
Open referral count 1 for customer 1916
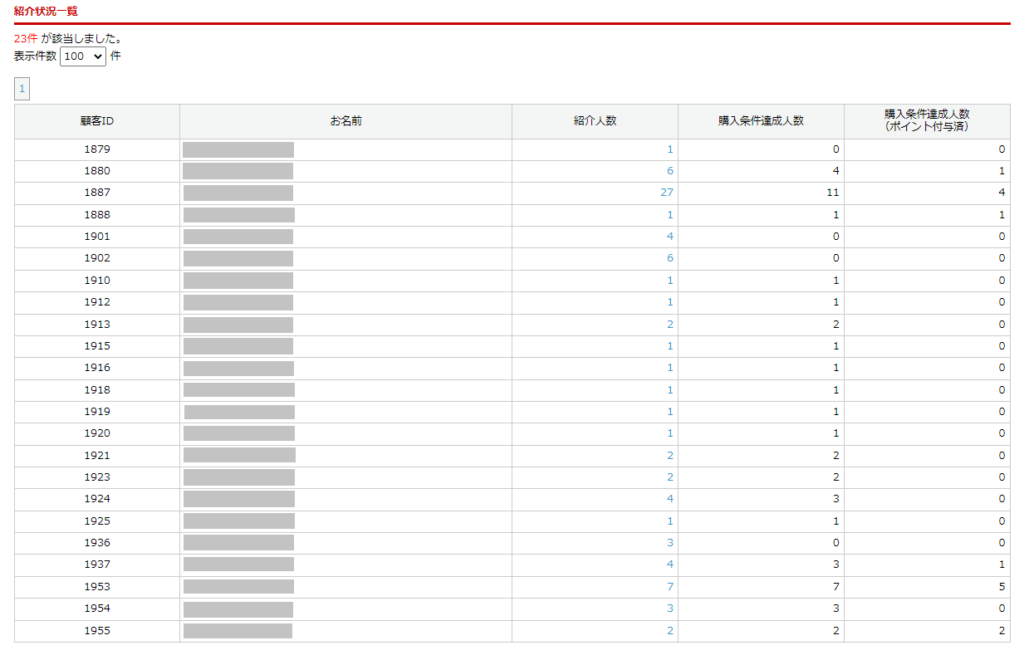tap(669, 368)
